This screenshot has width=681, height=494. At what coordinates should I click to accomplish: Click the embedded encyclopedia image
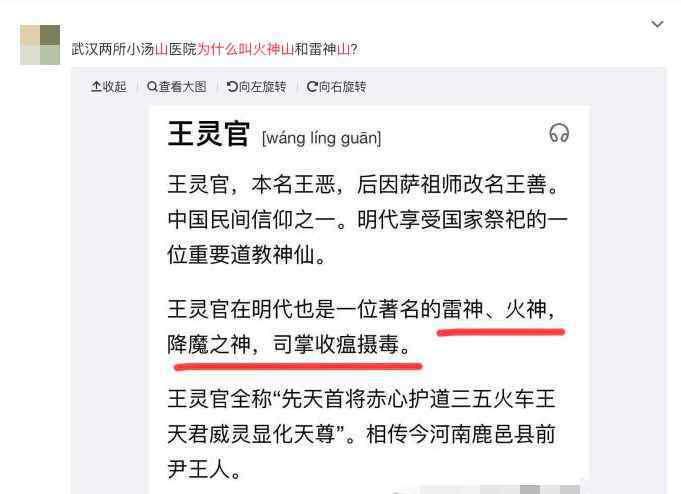(370, 300)
